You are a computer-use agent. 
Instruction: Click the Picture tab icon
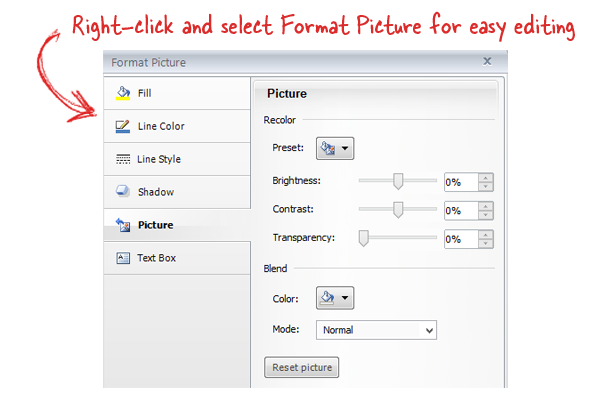coord(124,225)
